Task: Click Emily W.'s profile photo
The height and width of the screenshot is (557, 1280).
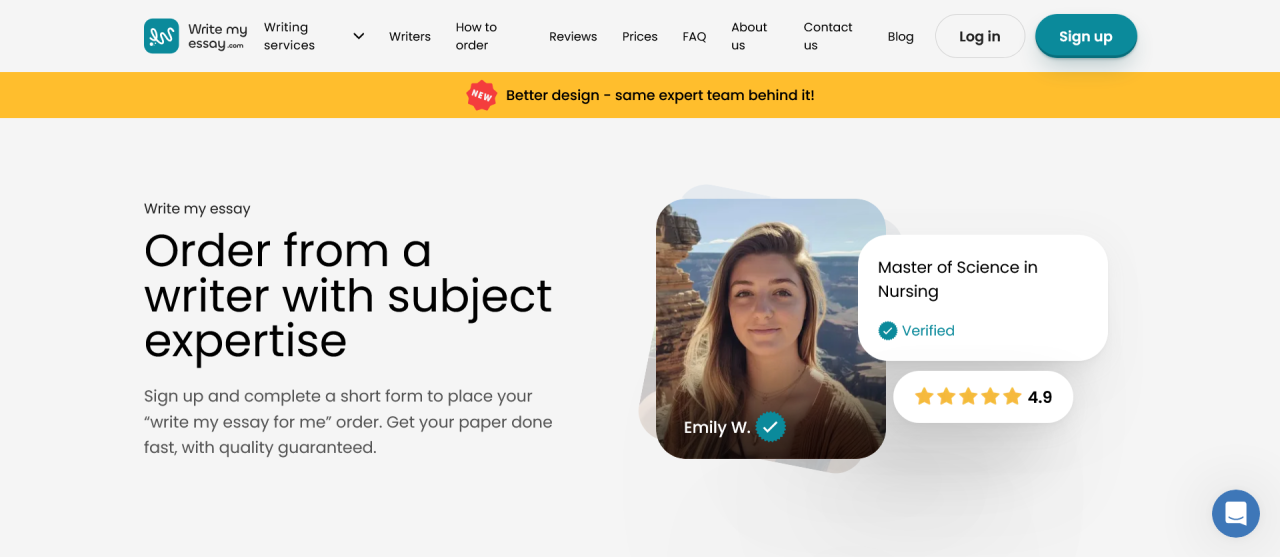Action: pos(770,310)
